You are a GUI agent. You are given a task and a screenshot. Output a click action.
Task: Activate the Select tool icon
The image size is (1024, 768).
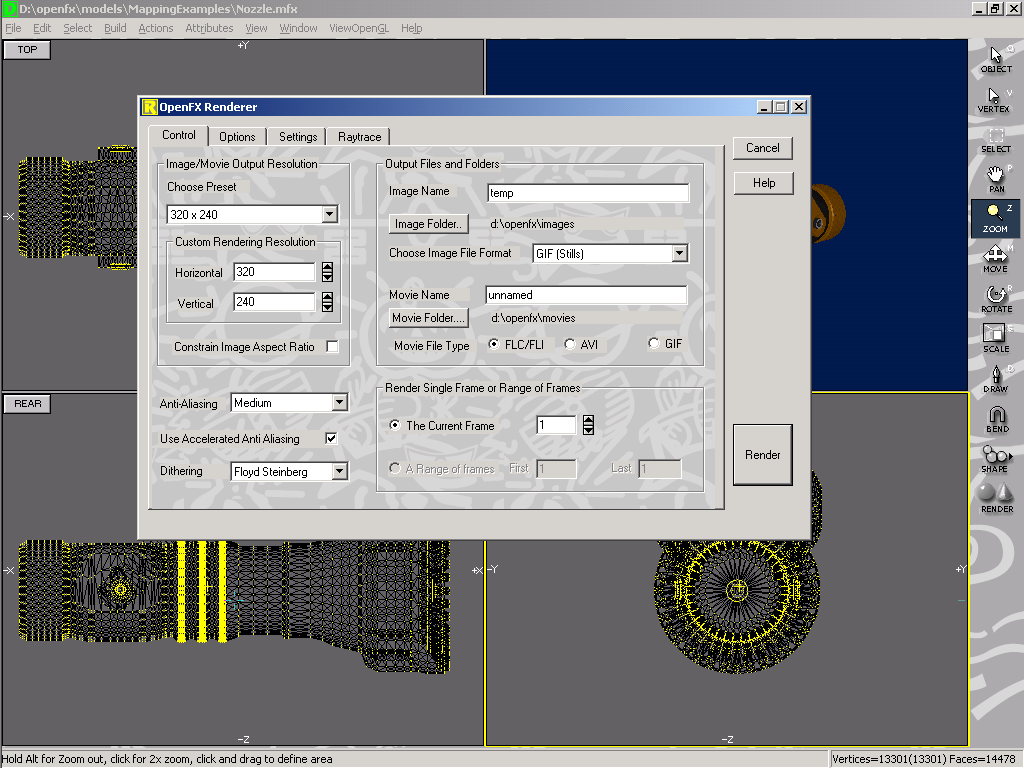[996, 140]
